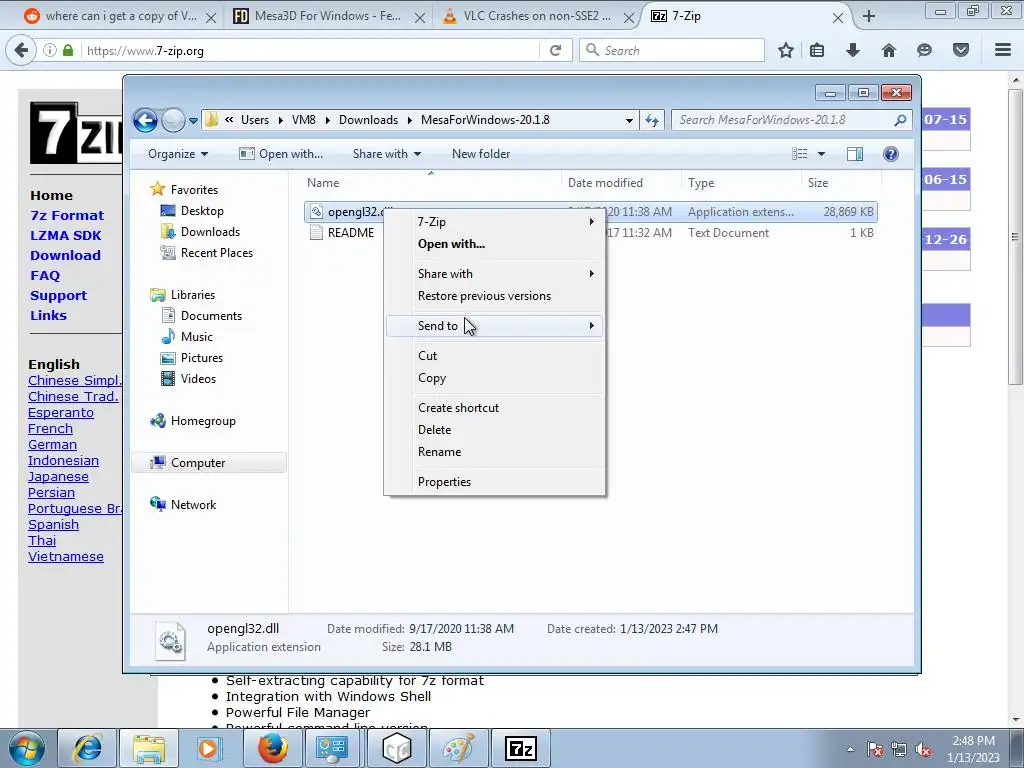Screen dimensions: 1024x768
Task: Click the opengl32.dll file icon
Action: pyautogui.click(x=316, y=212)
